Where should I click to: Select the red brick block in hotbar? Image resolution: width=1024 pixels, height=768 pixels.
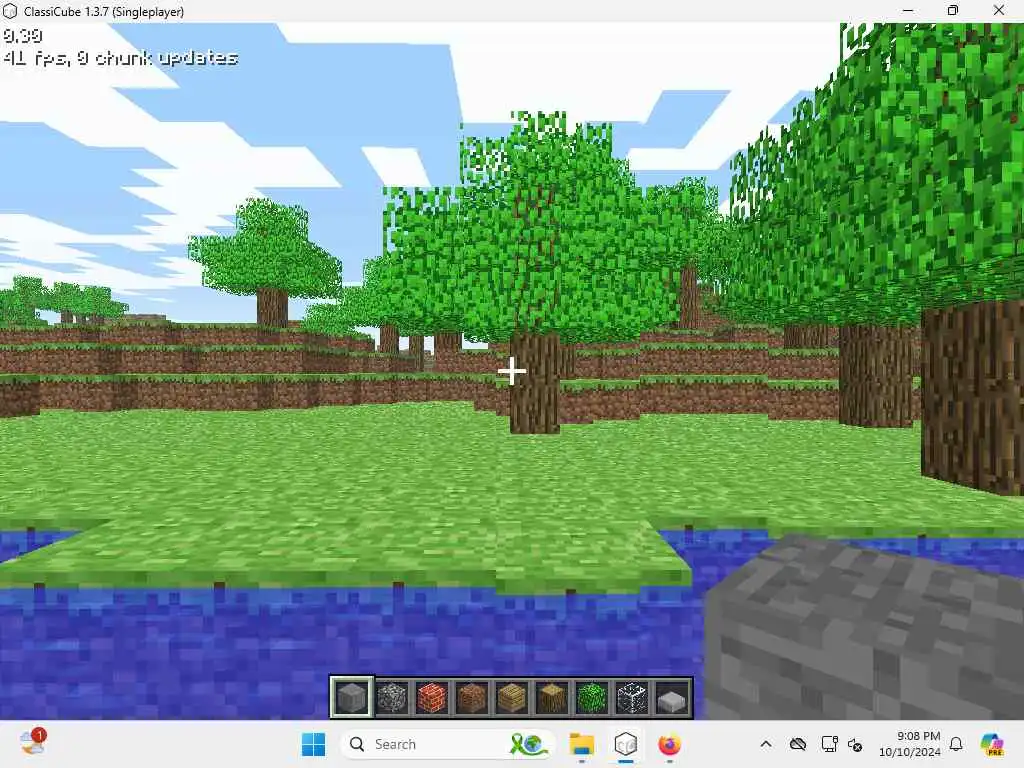click(432, 697)
